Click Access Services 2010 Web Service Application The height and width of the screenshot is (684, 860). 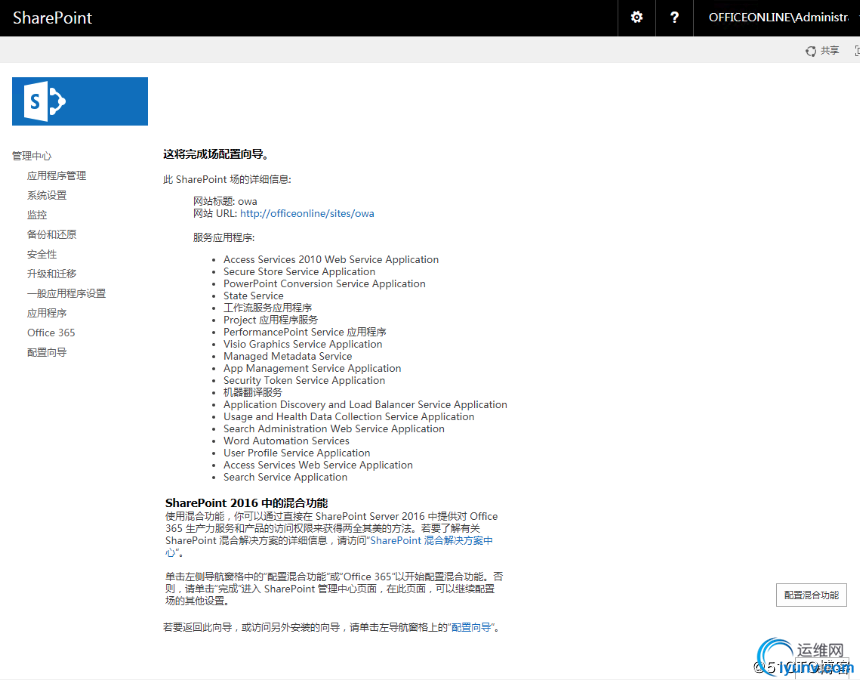(x=331, y=259)
